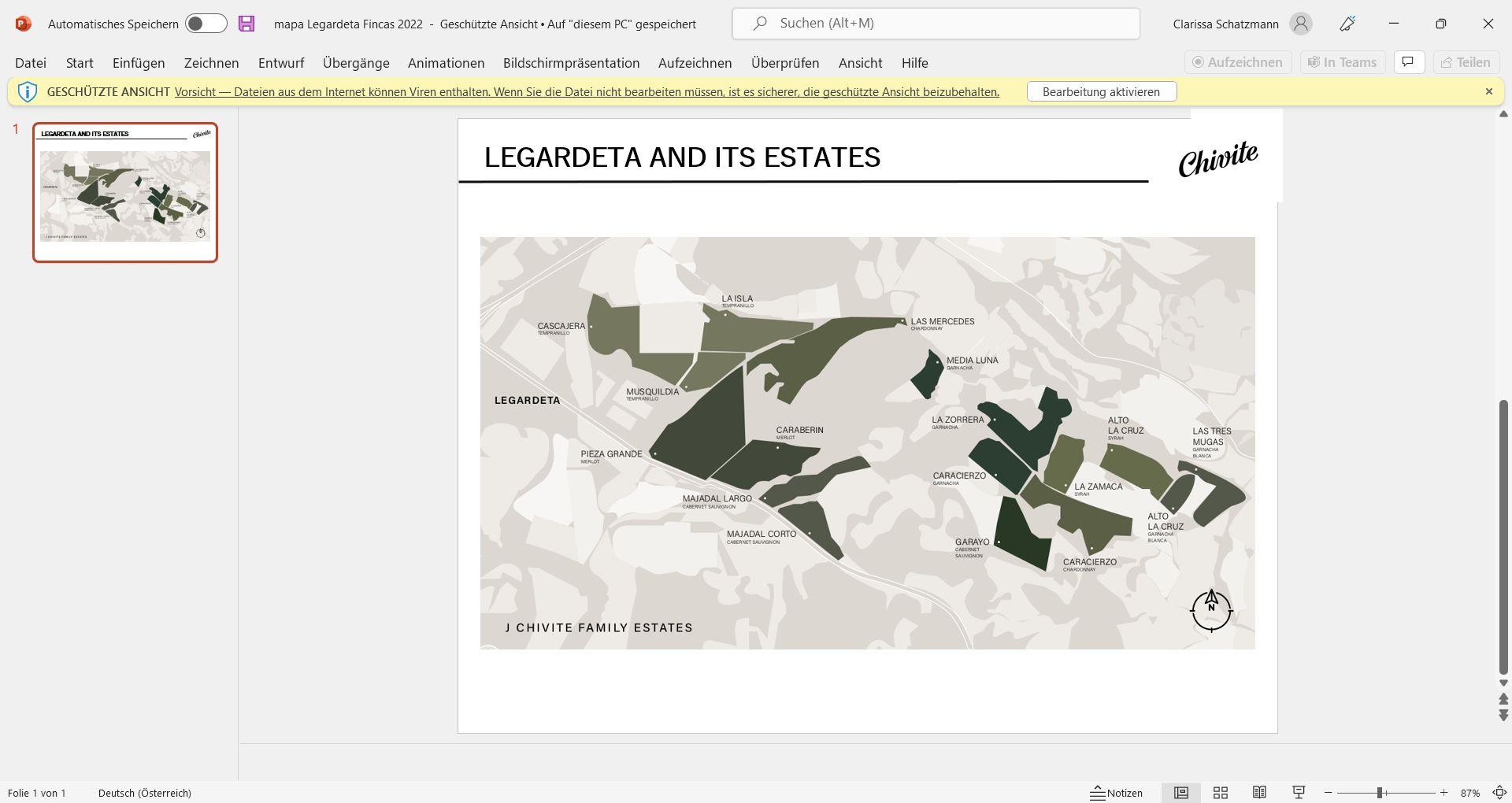Click the compass north icon on map
The width and height of the screenshot is (1512, 803).
(1211, 610)
